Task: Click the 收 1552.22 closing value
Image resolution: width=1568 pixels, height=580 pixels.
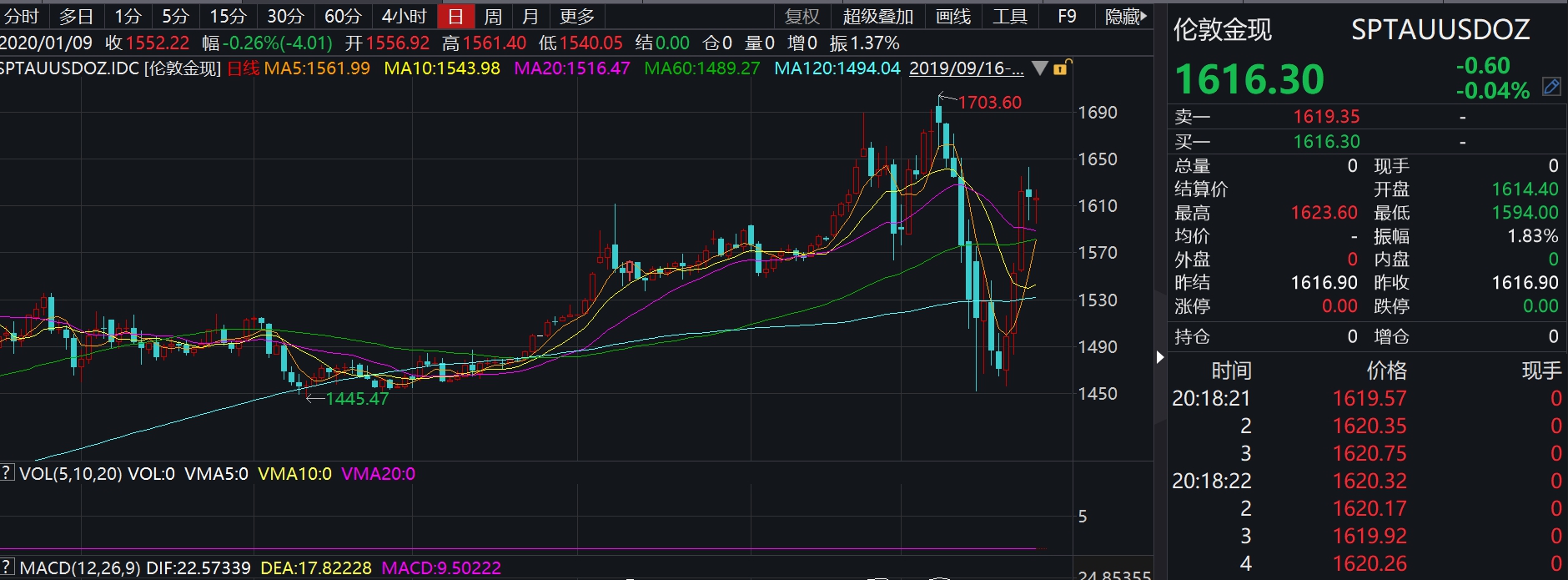Action: (148, 43)
